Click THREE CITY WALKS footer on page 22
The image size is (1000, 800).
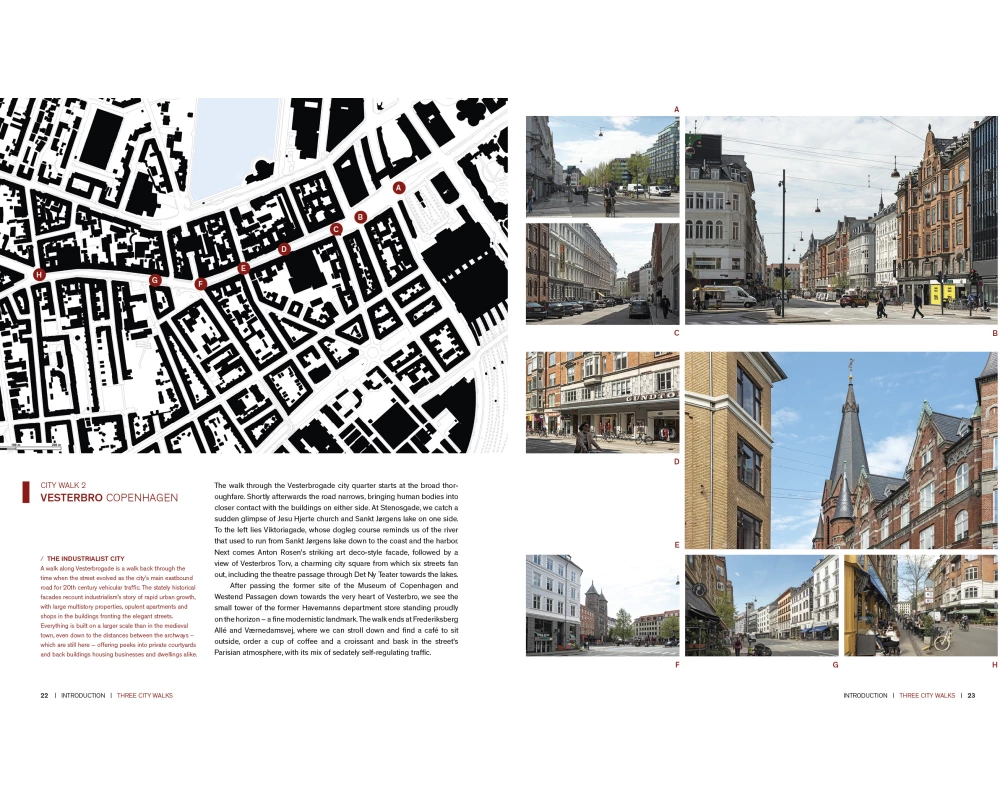coord(145,695)
